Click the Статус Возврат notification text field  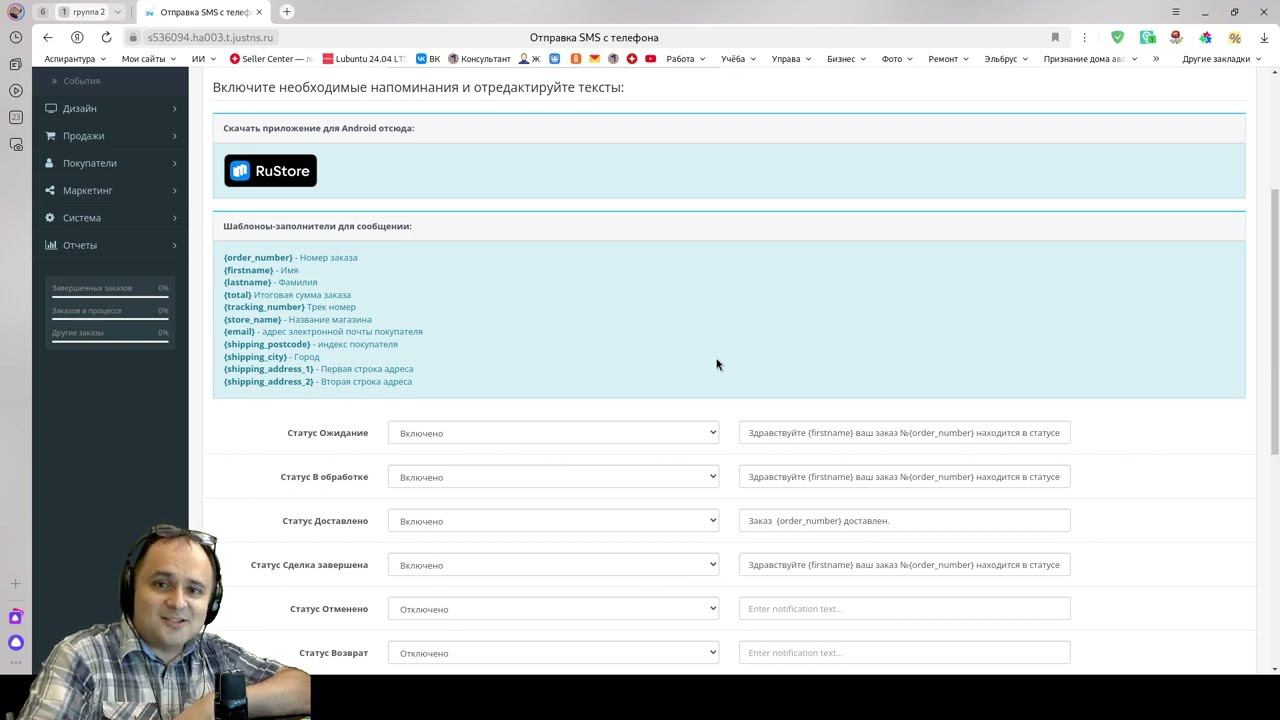pos(904,653)
